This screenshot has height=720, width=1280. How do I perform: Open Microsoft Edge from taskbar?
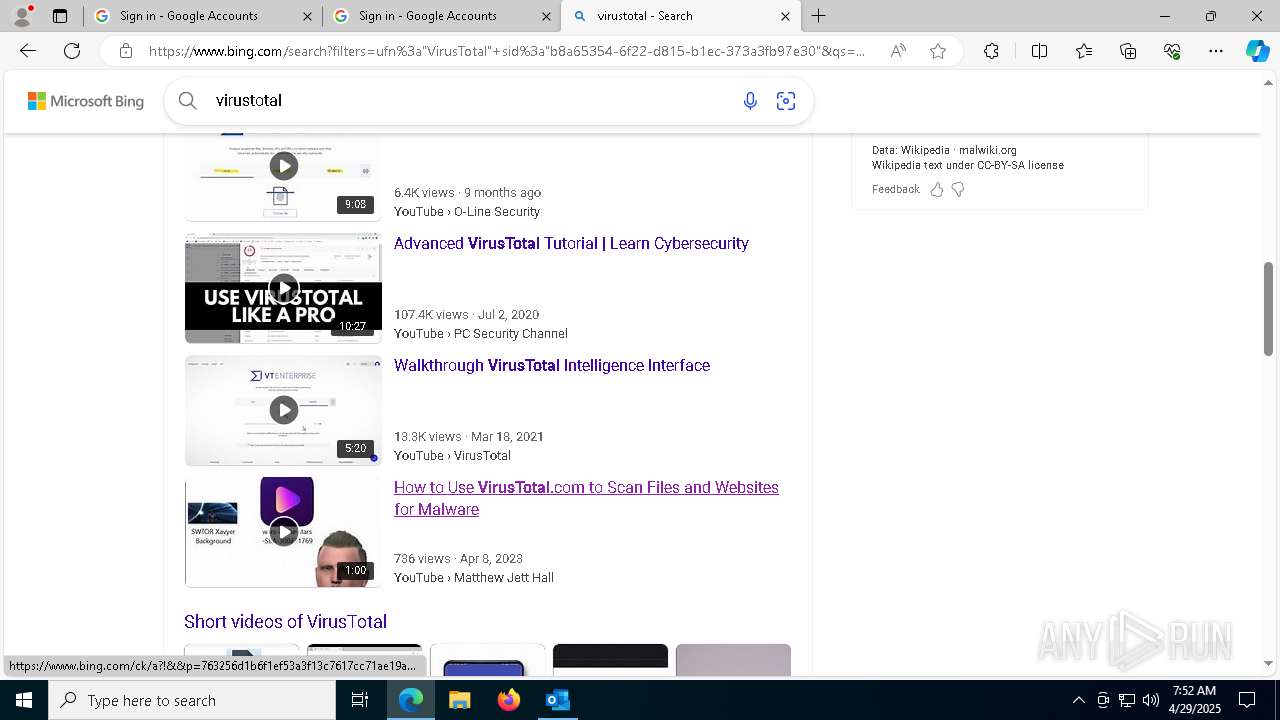coord(411,700)
